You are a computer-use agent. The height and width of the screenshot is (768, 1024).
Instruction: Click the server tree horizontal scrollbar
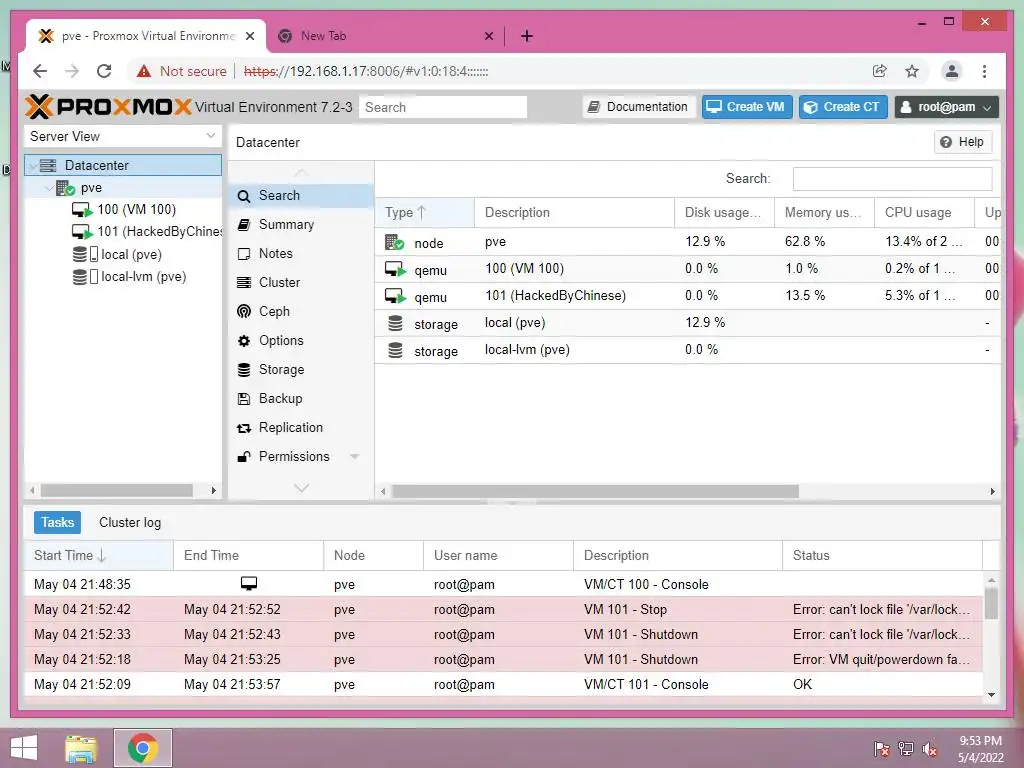(116, 490)
